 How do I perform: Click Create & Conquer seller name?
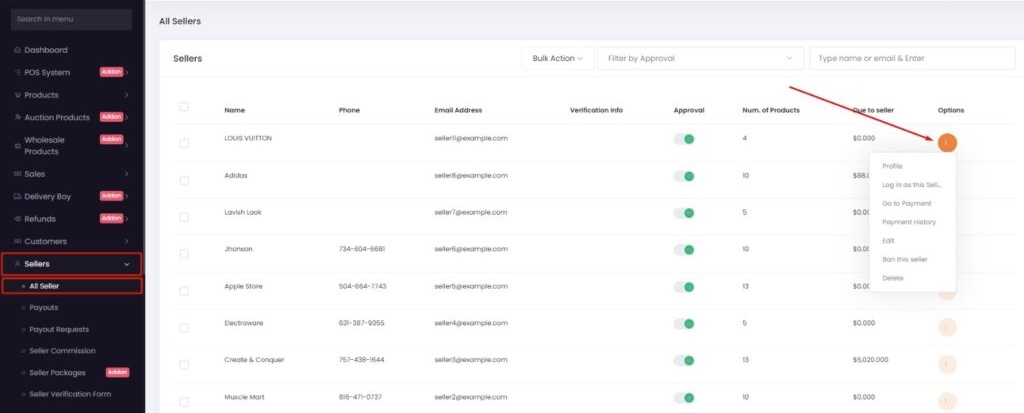coord(254,360)
